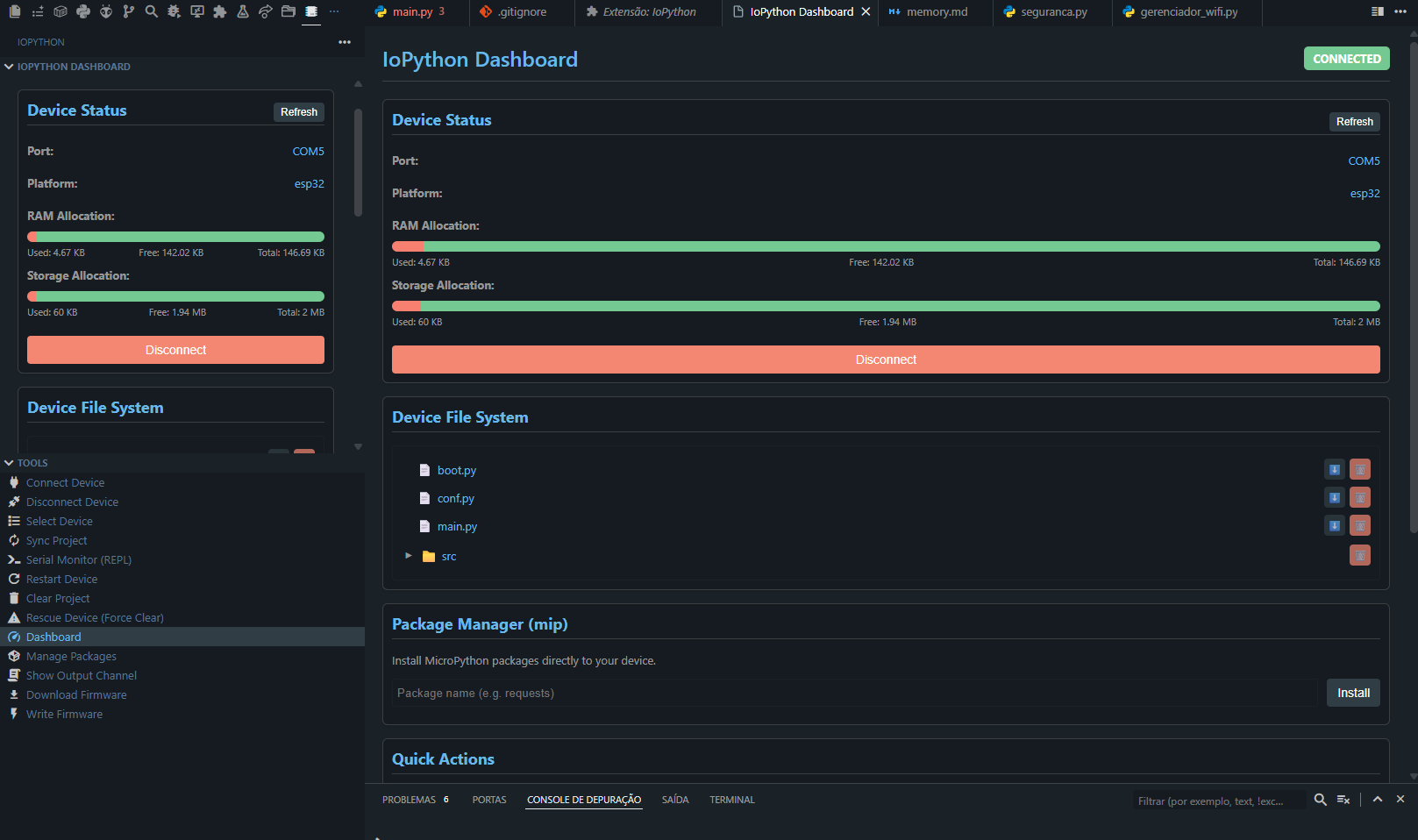1418x840 pixels.
Task: Close the bottom panel
Action: (1400, 800)
